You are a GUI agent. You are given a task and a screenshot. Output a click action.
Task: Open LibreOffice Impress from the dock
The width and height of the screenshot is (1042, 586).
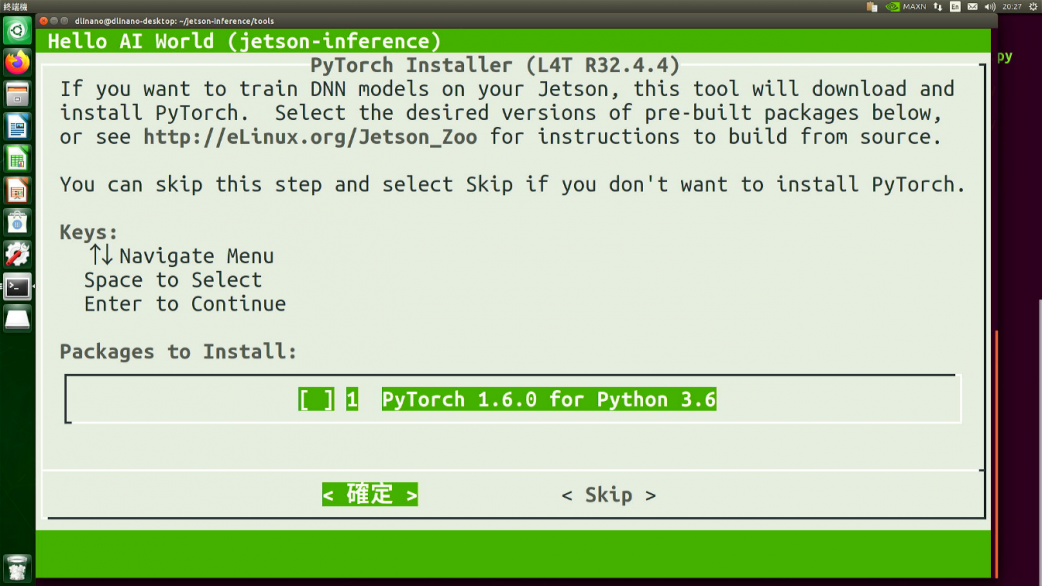pyautogui.click(x=17, y=191)
